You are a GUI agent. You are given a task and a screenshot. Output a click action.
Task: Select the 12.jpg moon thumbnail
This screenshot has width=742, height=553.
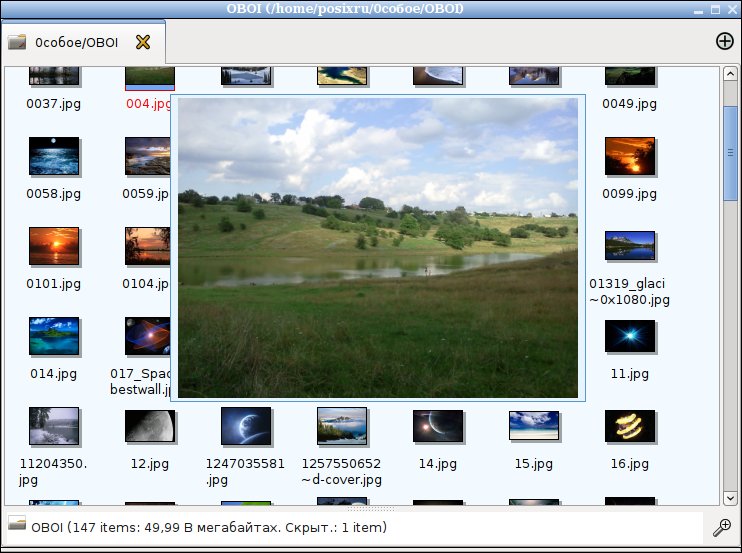click(150, 426)
